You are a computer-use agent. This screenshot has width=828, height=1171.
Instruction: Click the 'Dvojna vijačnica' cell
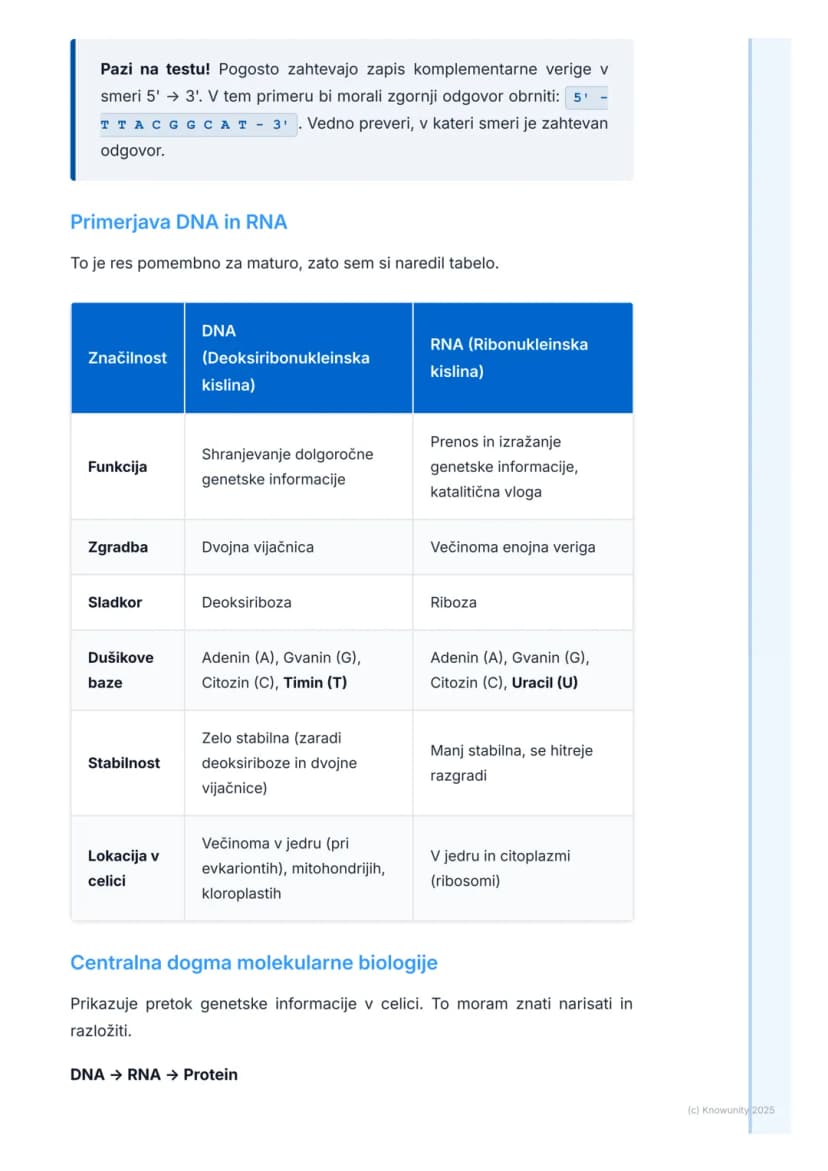tap(258, 547)
